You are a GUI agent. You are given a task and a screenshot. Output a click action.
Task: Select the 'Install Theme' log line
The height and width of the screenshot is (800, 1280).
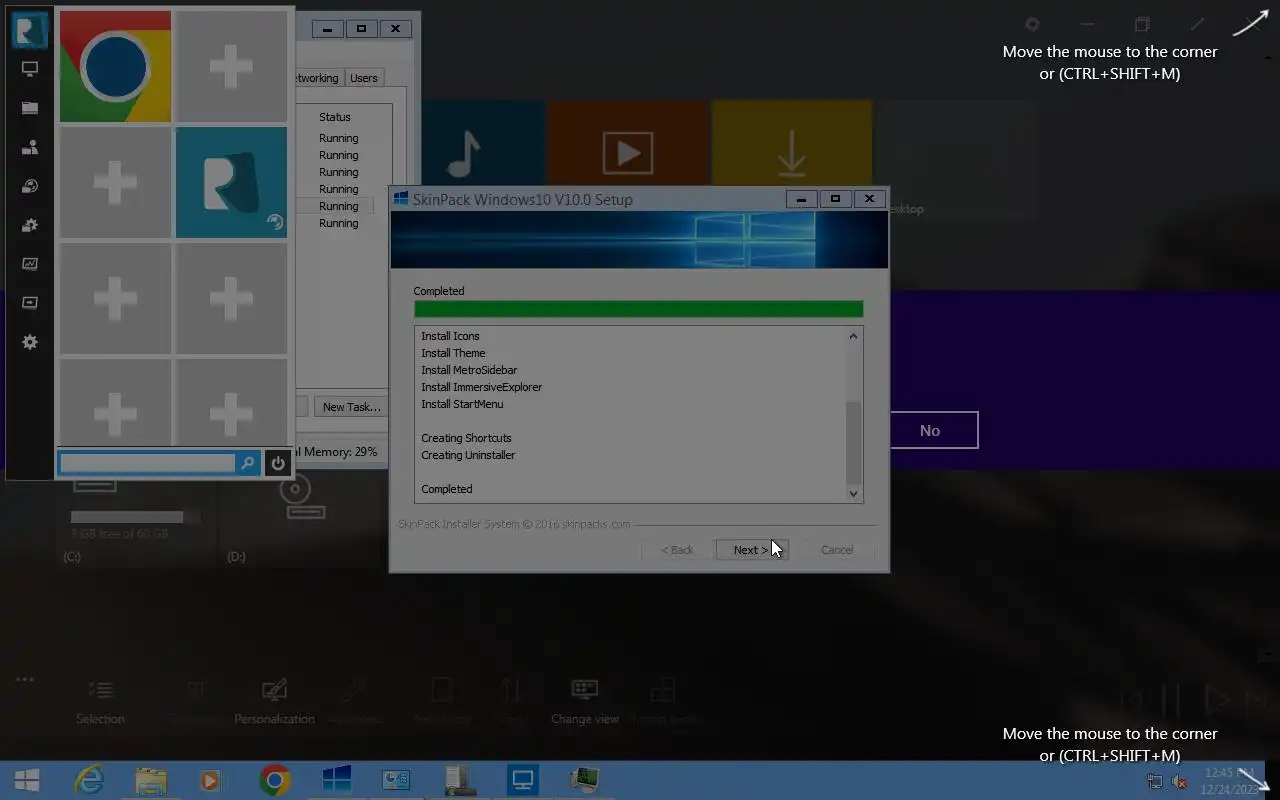[453, 353]
